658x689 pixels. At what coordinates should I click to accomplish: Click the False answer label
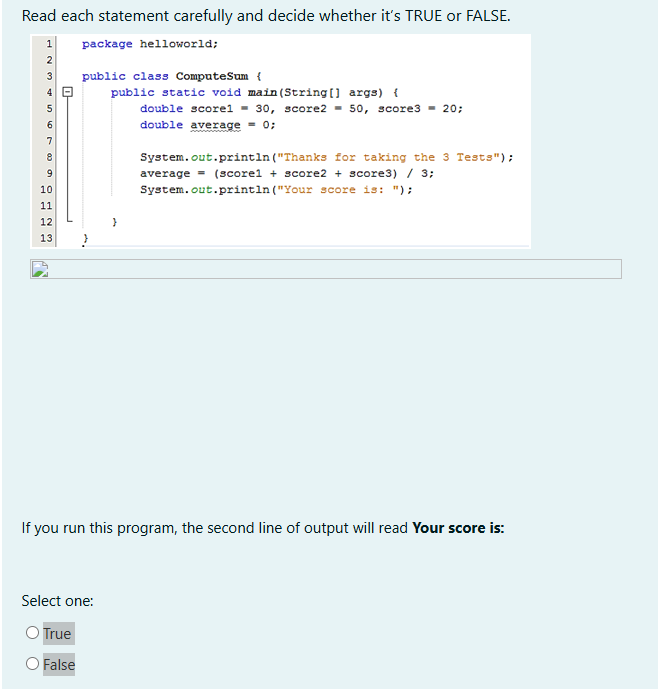click(x=59, y=664)
